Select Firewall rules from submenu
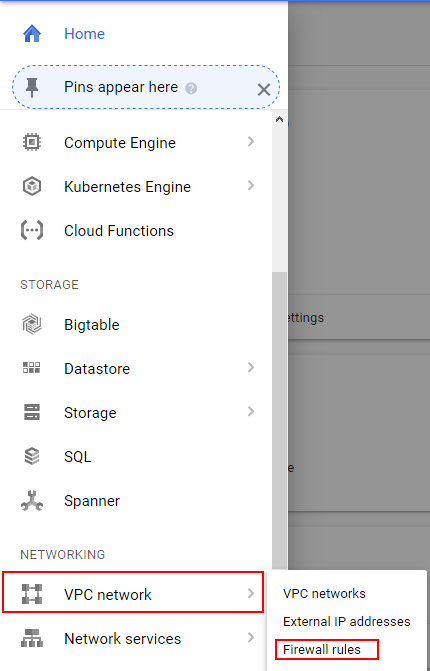The image size is (430, 671). 322,649
